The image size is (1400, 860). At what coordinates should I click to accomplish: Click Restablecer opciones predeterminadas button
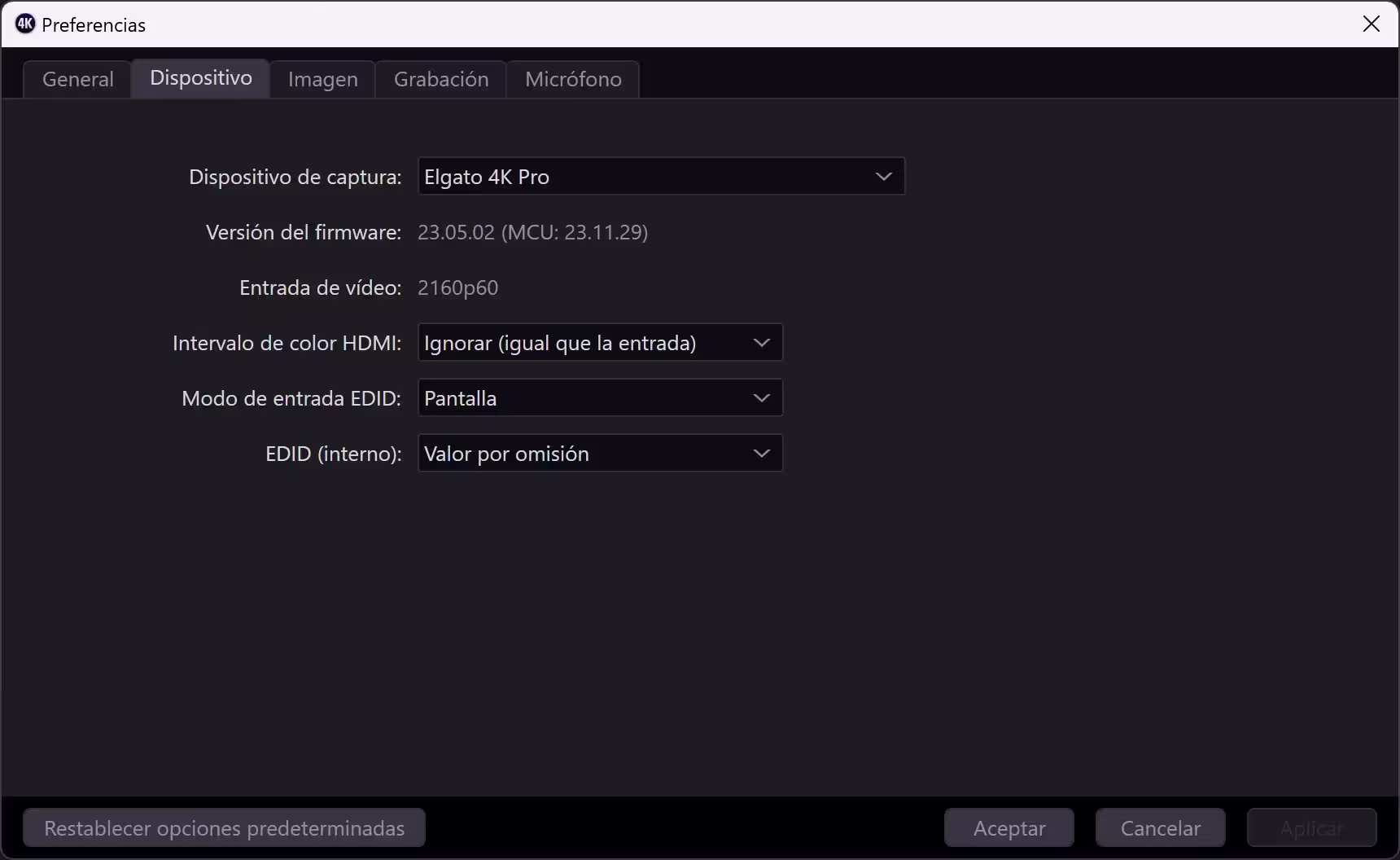[x=225, y=828]
